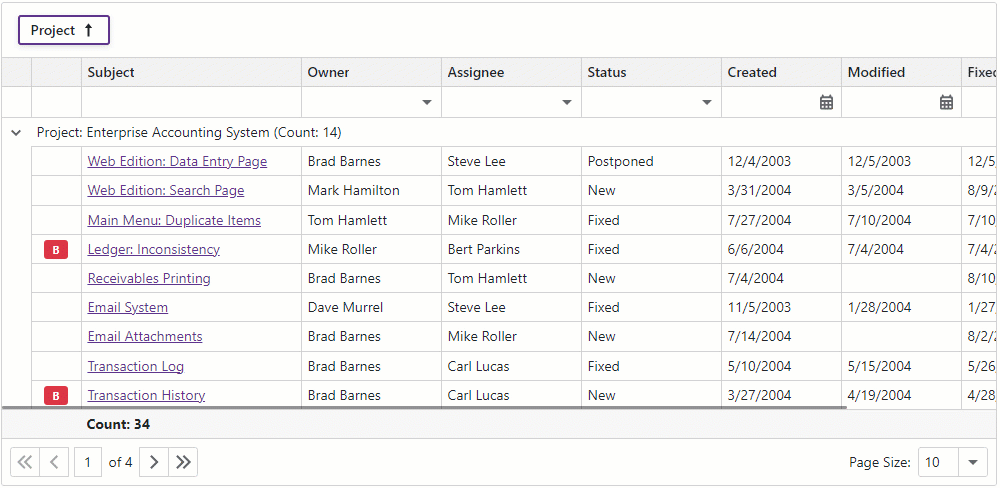Click red B badge on Ledger: Inconsistency row
The width and height of the screenshot is (1000, 488).
point(56,250)
